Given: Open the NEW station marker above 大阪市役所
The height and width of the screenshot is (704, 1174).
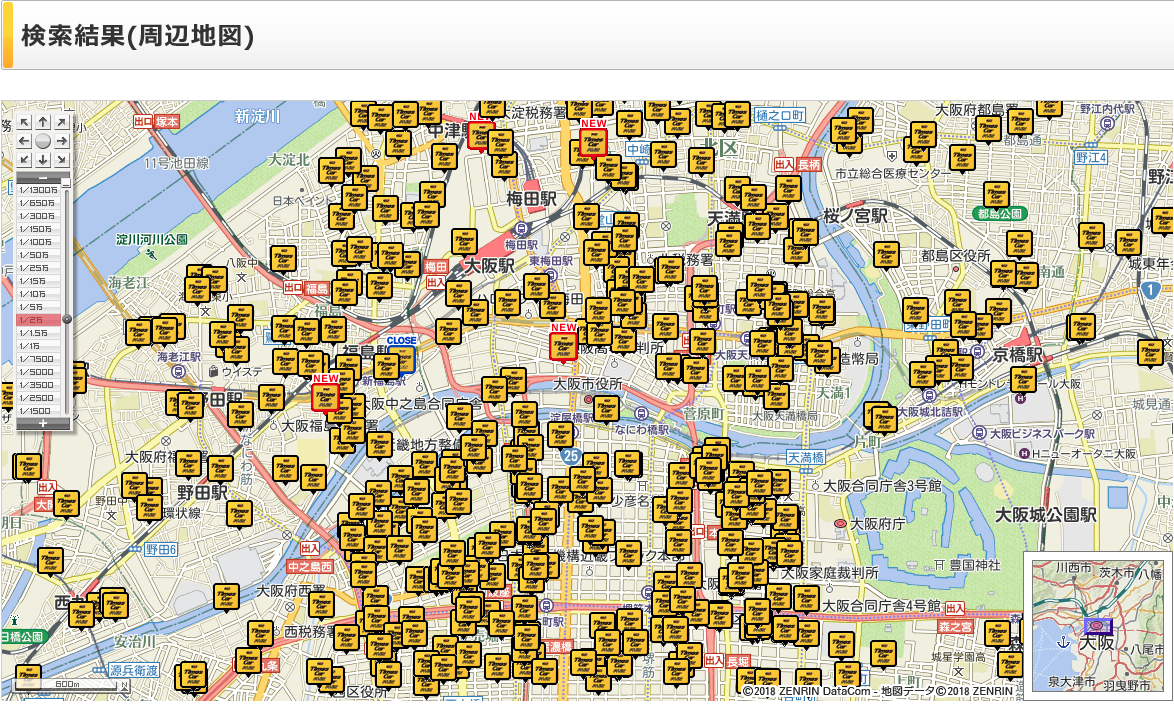Looking at the screenshot, I should click(564, 347).
